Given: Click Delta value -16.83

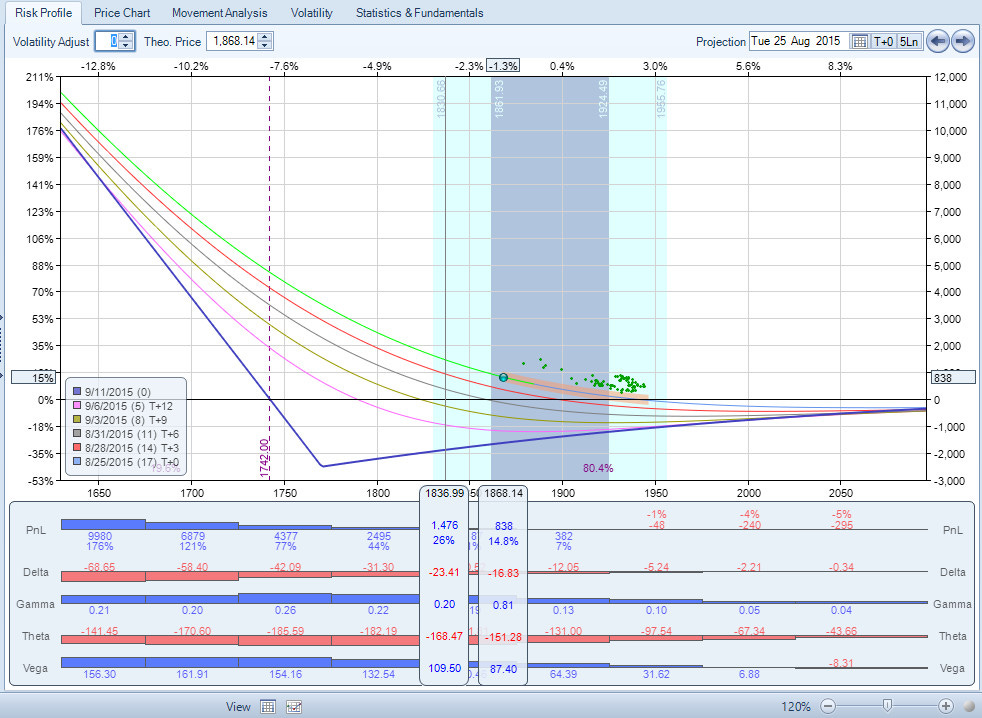Looking at the screenshot, I should (504, 573).
